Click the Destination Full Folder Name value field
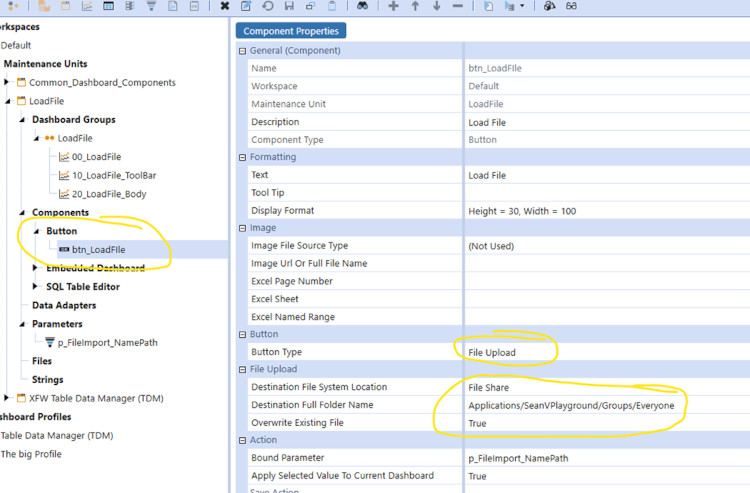The height and width of the screenshot is (493, 750). click(x=570, y=405)
